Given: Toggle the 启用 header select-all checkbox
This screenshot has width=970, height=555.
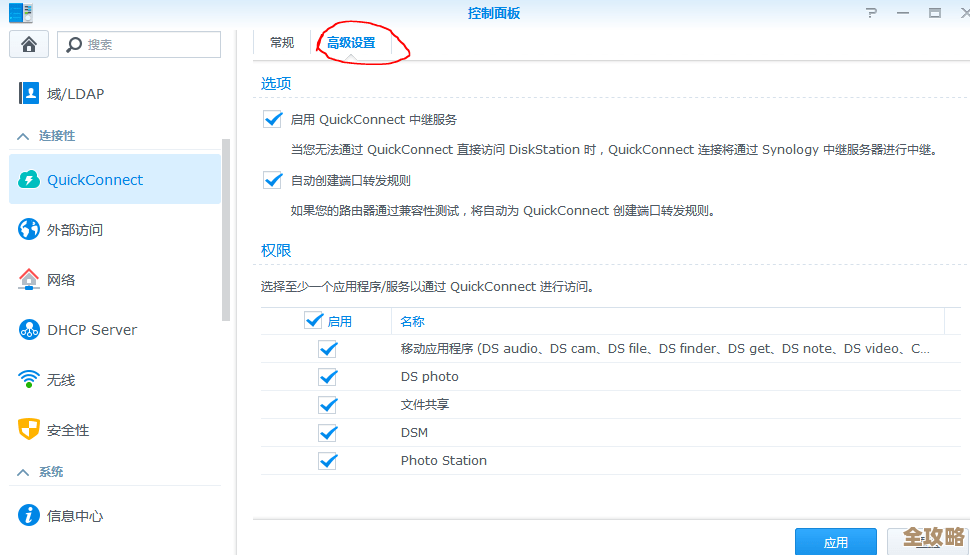Looking at the screenshot, I should pos(314,321).
